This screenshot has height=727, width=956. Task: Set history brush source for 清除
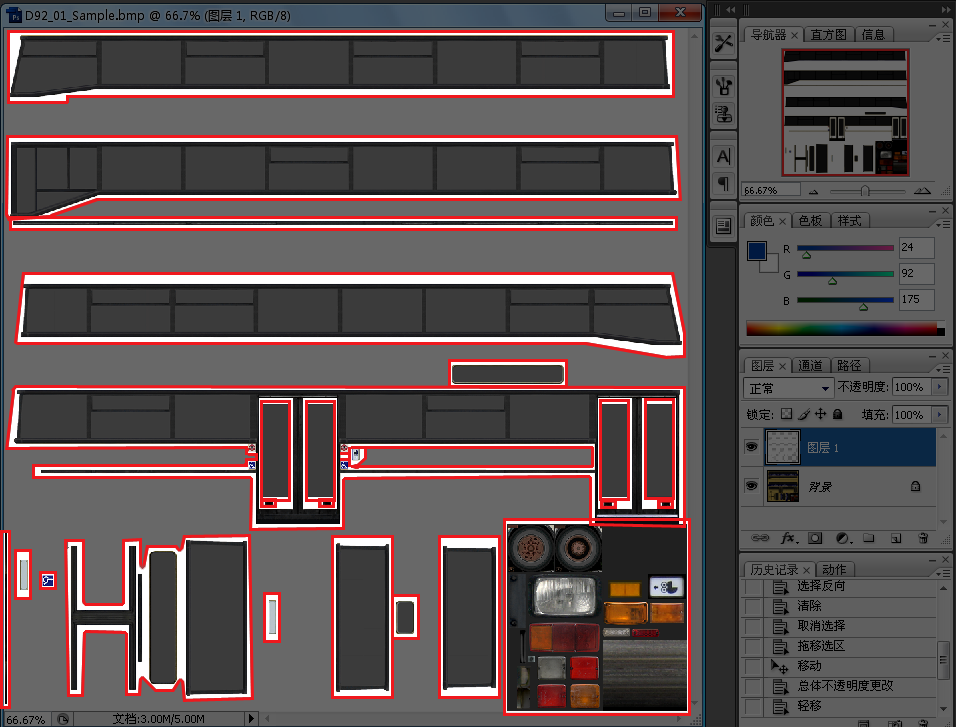[x=753, y=607]
